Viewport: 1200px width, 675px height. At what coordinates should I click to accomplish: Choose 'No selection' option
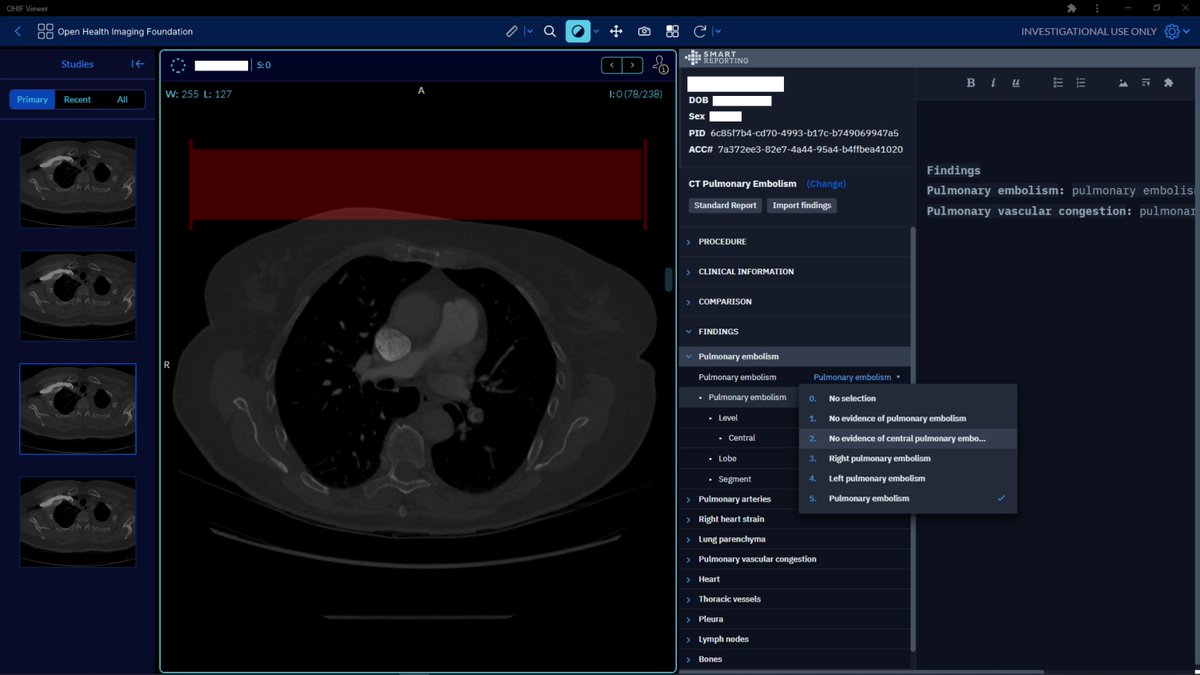[x=908, y=398]
